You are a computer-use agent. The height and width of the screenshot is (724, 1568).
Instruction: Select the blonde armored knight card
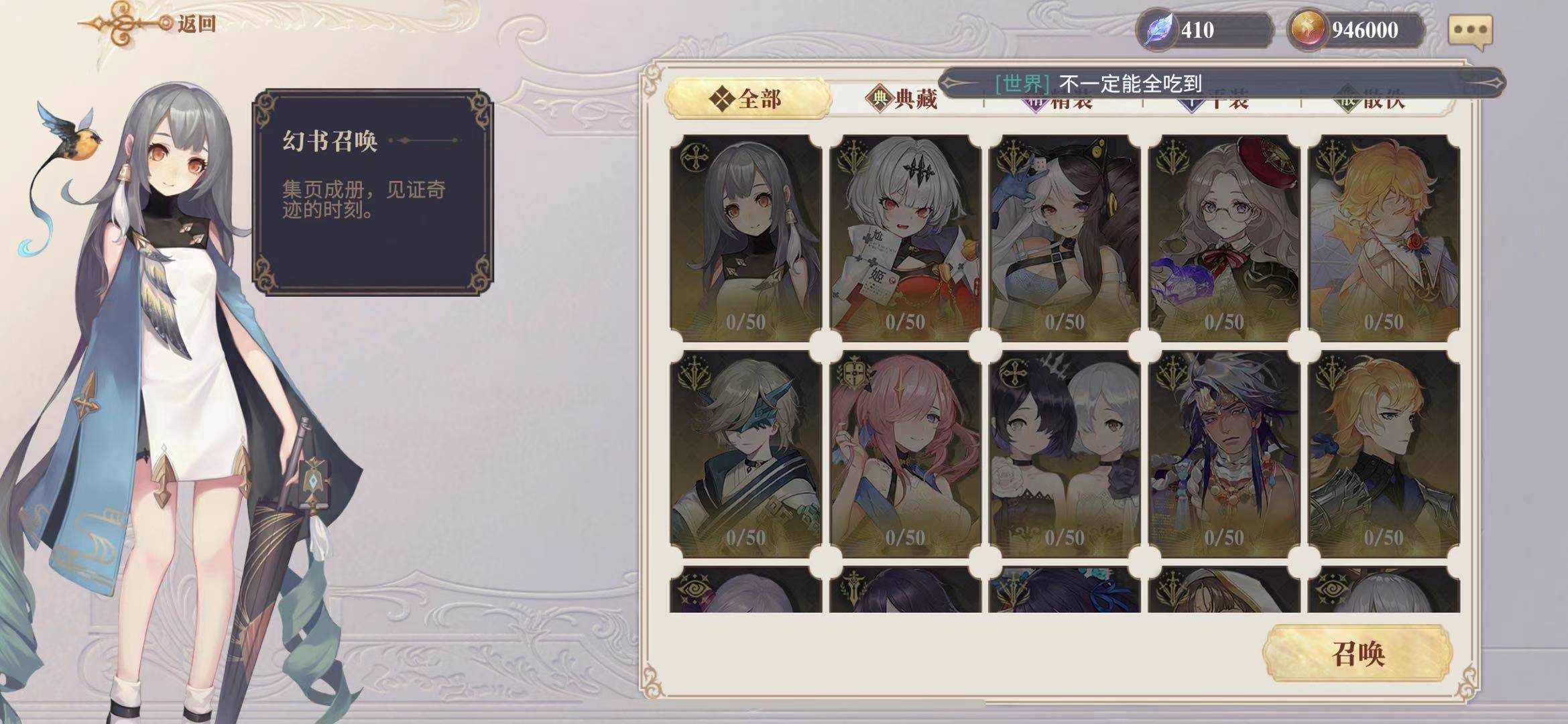point(1384,454)
